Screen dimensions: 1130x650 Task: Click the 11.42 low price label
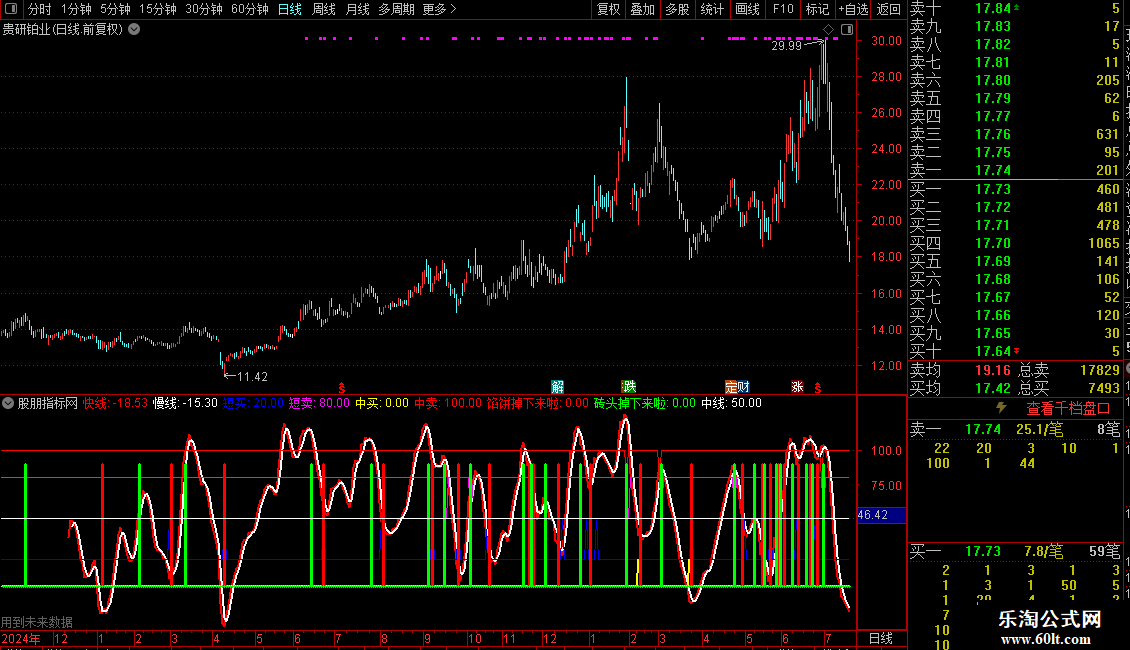252,377
